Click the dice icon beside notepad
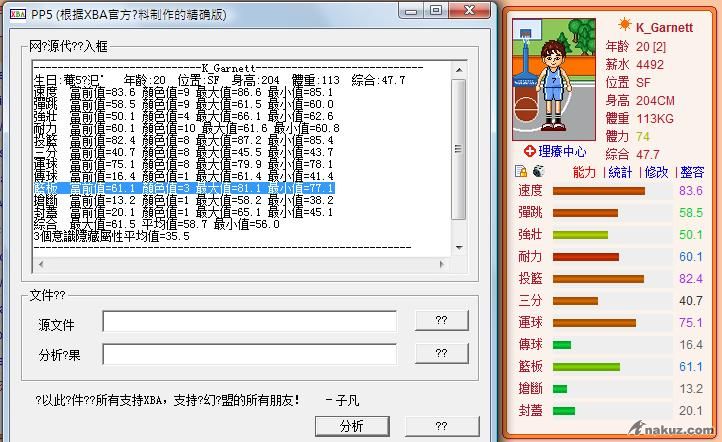The height and width of the screenshot is (442, 722). [x=537, y=171]
